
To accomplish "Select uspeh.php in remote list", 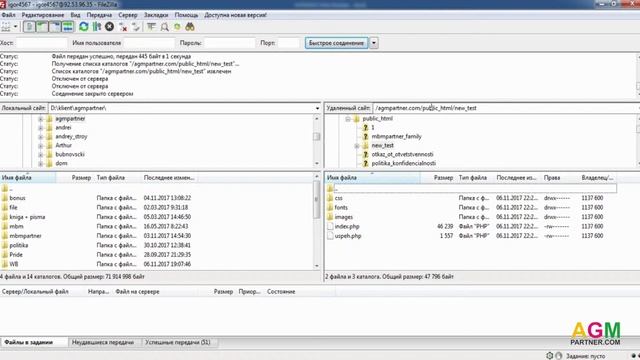I will (348, 236).
